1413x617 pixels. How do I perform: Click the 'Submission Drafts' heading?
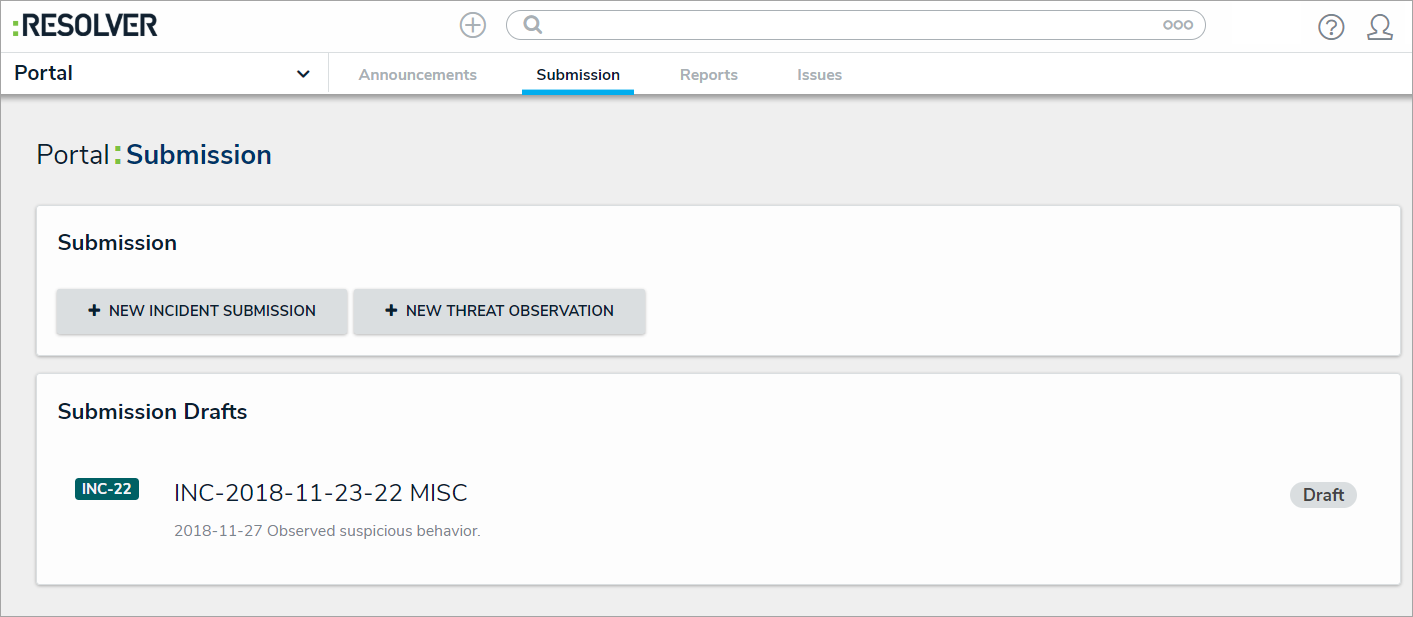click(152, 411)
